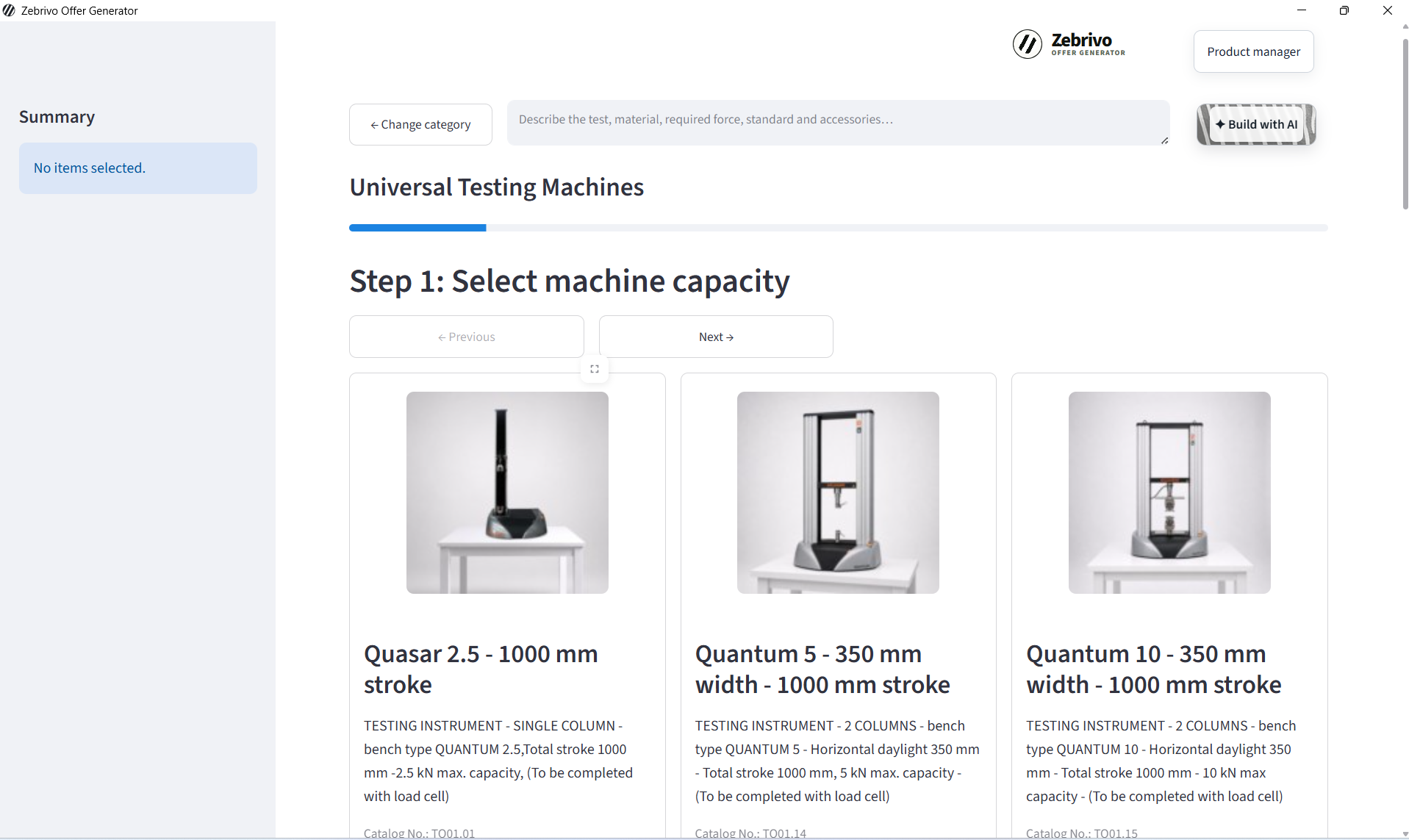Click the step progress bar
This screenshot has height=840, width=1409.
pos(838,228)
